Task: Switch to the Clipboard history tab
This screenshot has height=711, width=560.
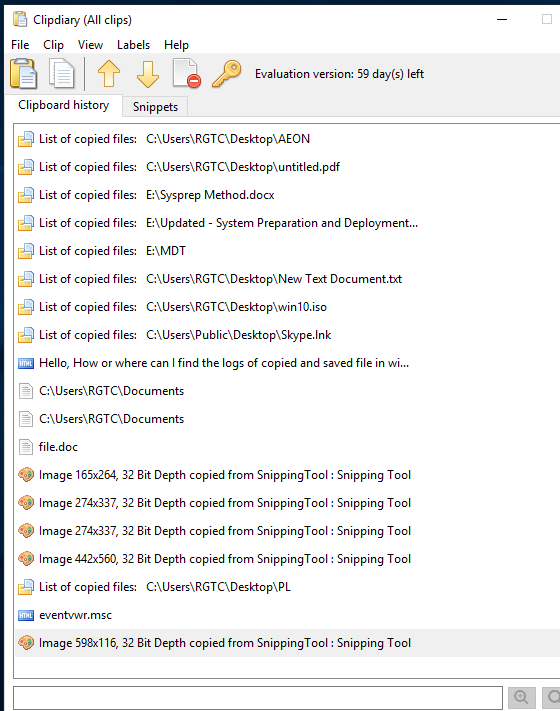Action: [63, 105]
